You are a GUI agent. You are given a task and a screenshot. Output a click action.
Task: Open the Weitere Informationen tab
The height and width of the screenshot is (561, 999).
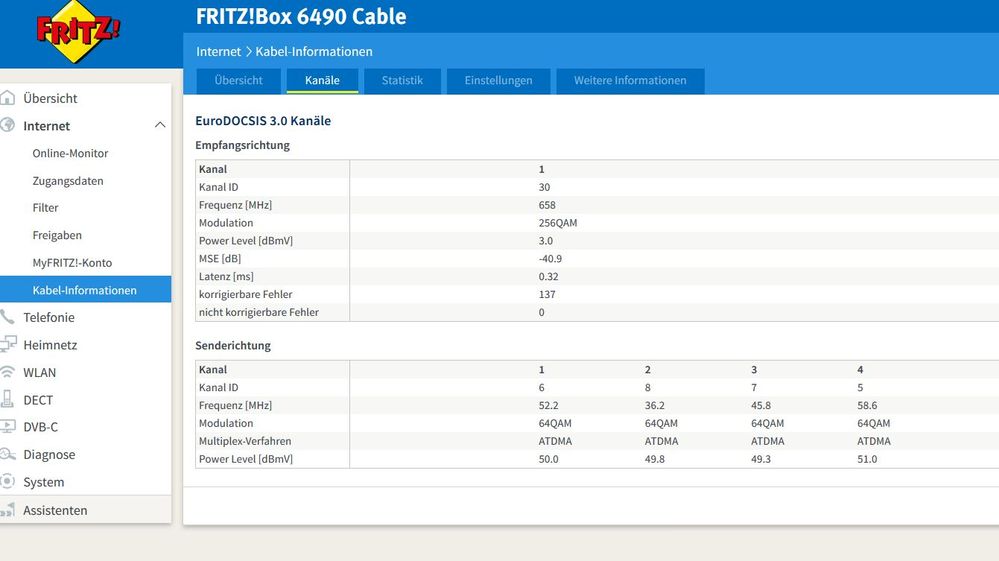pyautogui.click(x=630, y=81)
